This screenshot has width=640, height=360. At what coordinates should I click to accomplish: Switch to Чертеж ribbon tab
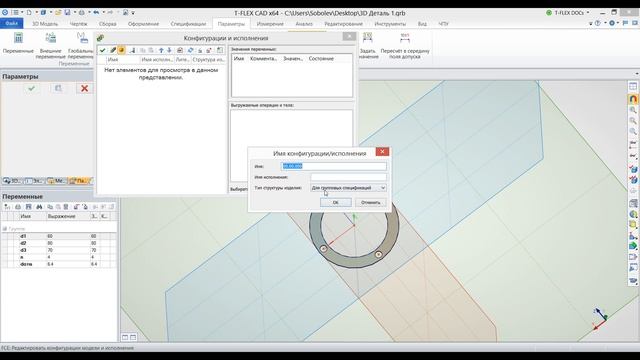tap(78, 24)
